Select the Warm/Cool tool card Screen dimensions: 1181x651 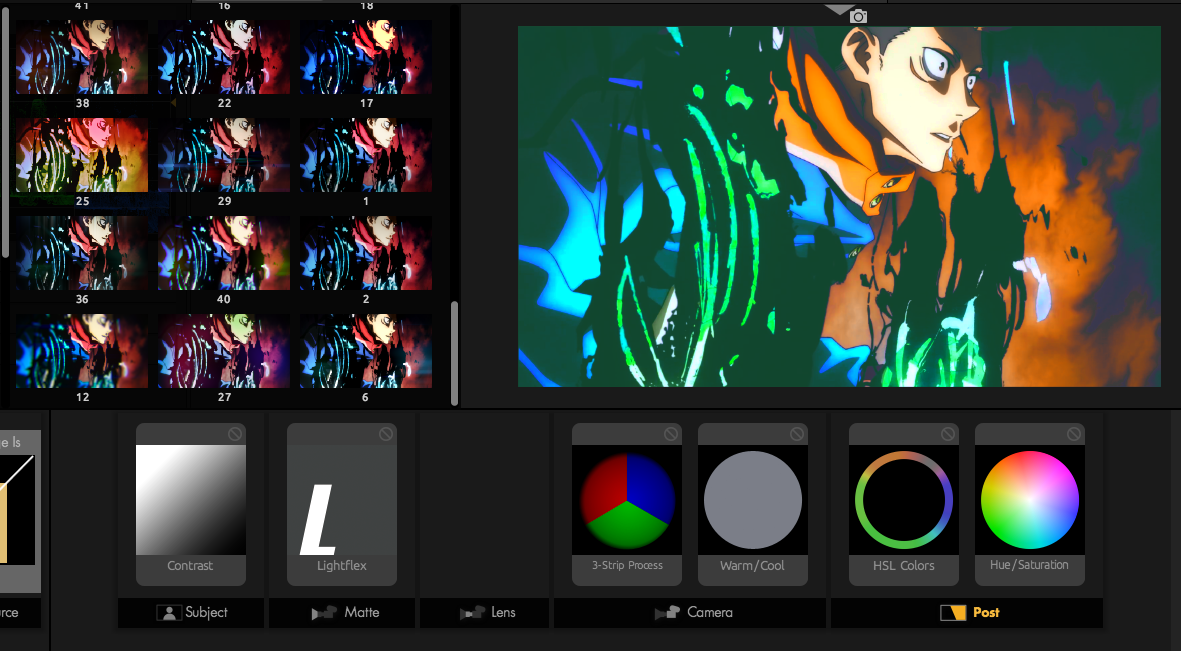click(x=752, y=504)
